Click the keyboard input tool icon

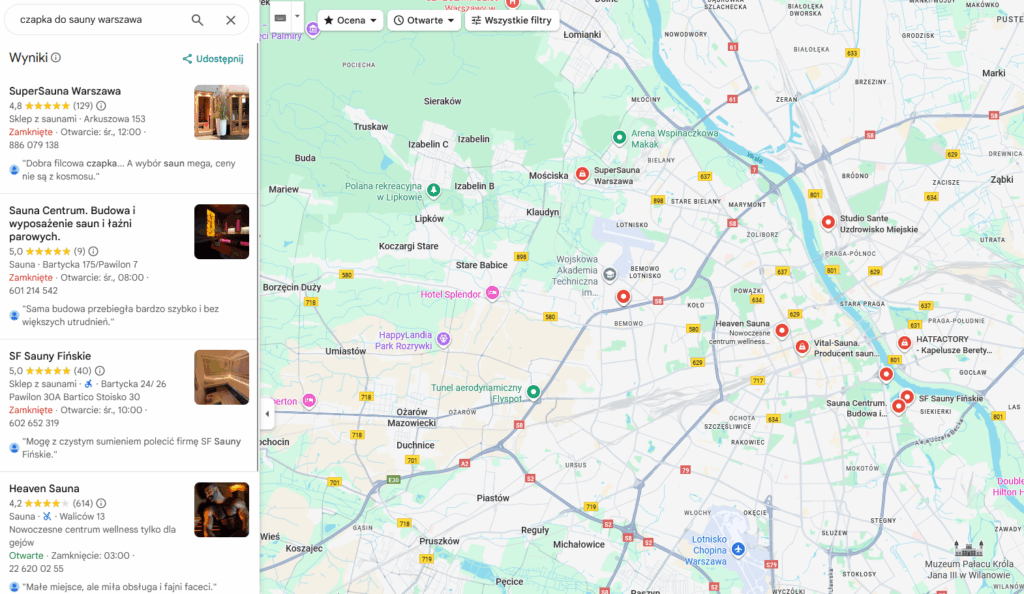[280, 18]
